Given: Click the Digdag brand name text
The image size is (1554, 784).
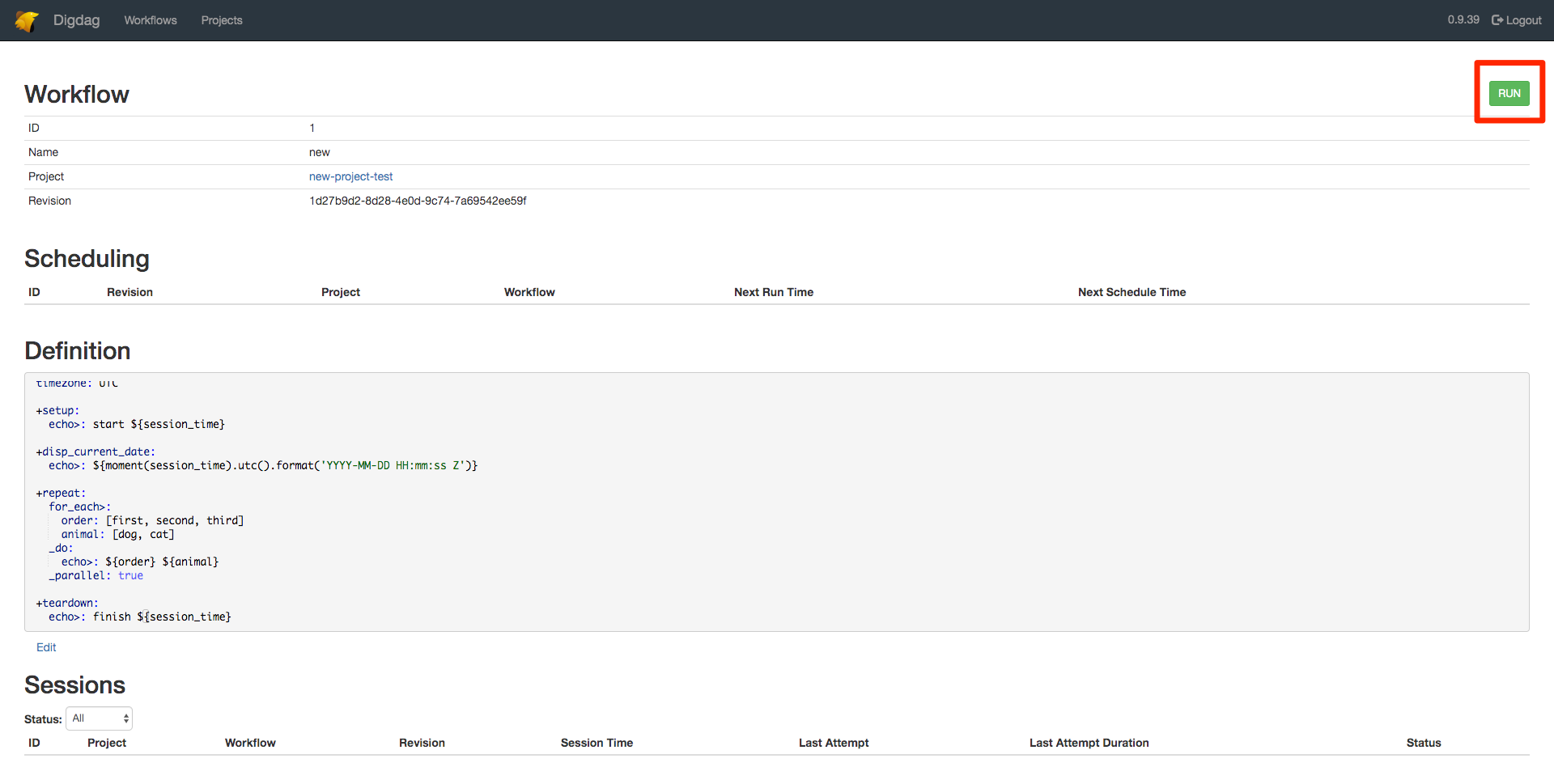Looking at the screenshot, I should click(x=76, y=20).
